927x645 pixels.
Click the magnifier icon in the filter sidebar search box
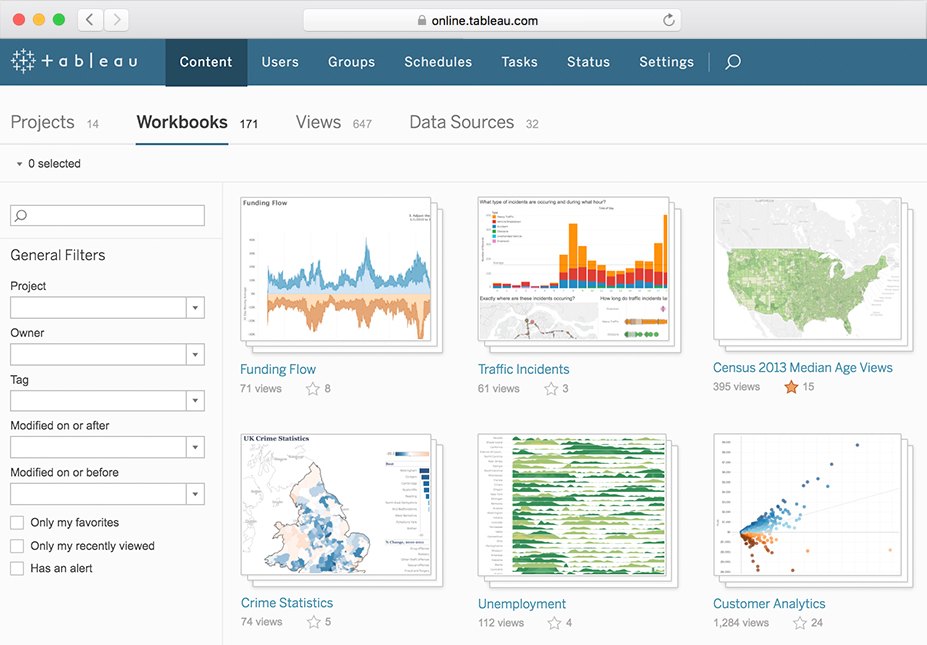[x=19, y=215]
